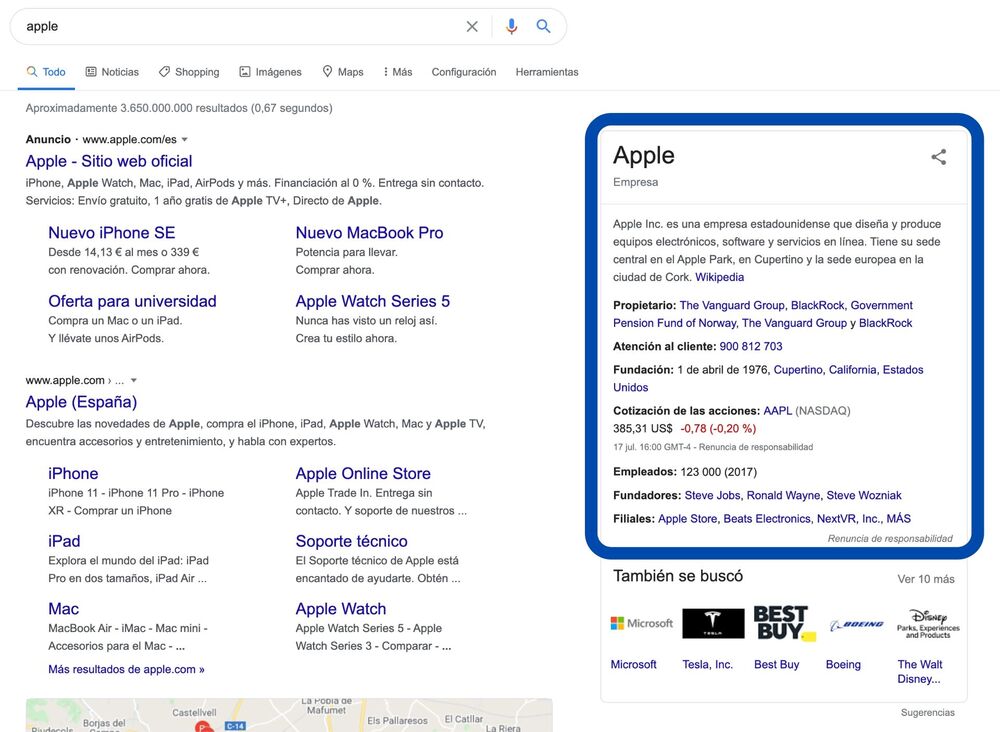Click the Best Buy logo
The height and width of the screenshot is (732, 1000).
pos(784,622)
